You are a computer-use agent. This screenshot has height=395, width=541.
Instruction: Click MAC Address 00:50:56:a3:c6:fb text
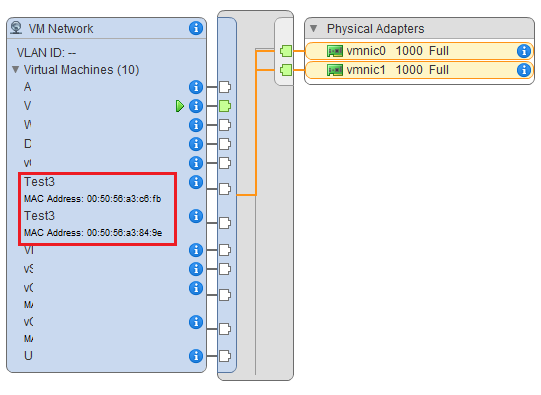point(92,199)
